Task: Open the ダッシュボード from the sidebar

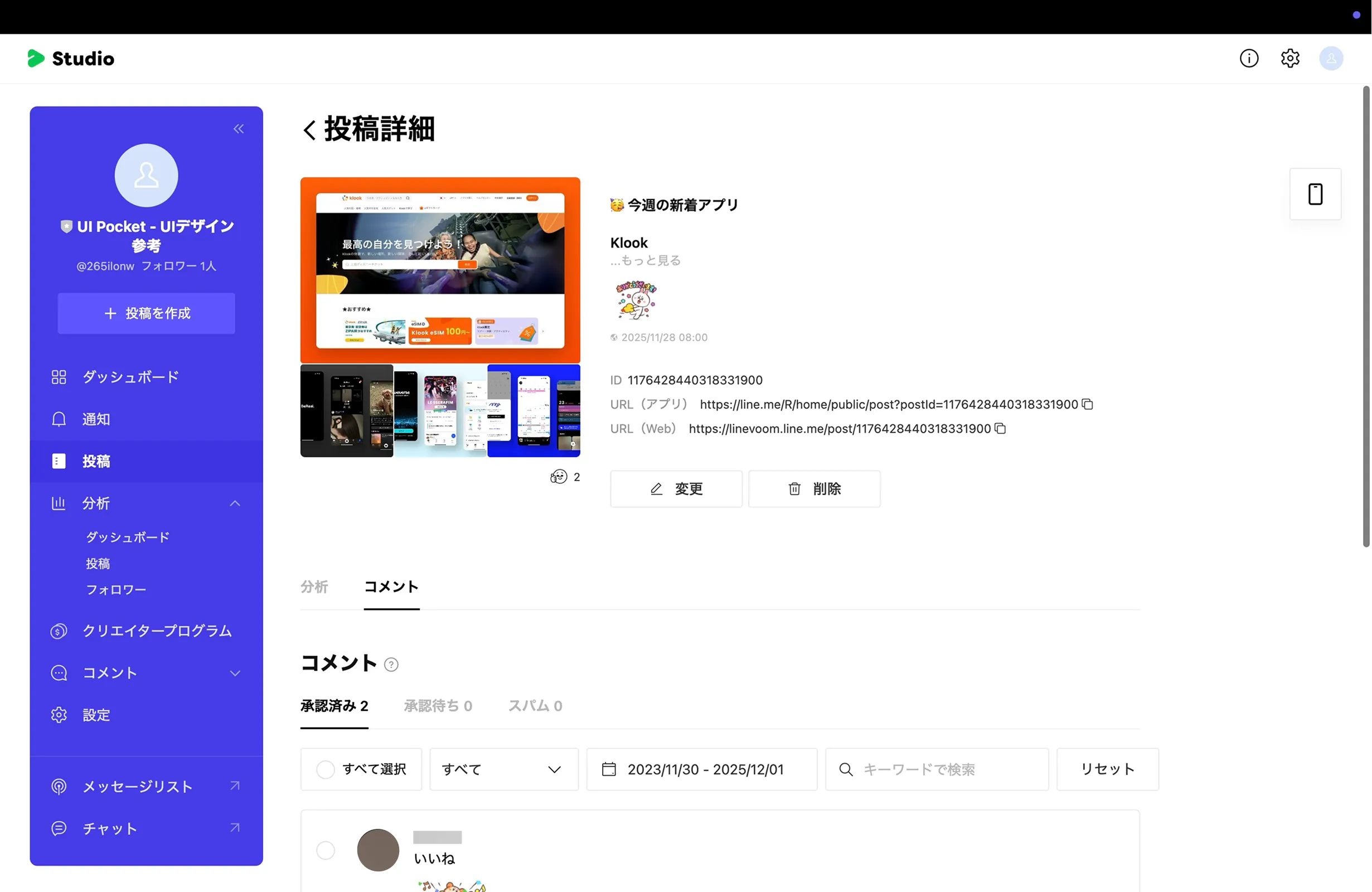Action: [130, 376]
